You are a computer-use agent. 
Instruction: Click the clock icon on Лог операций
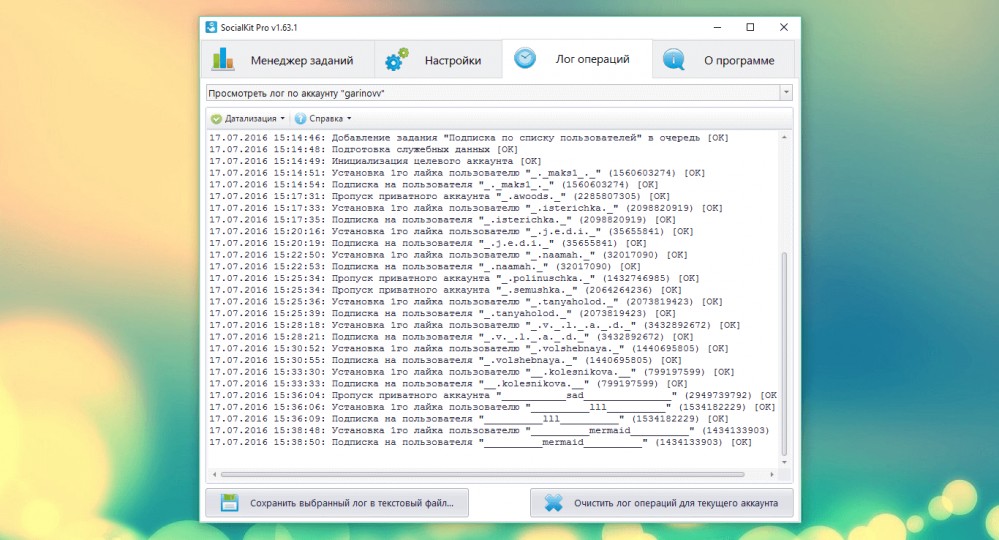pos(525,59)
